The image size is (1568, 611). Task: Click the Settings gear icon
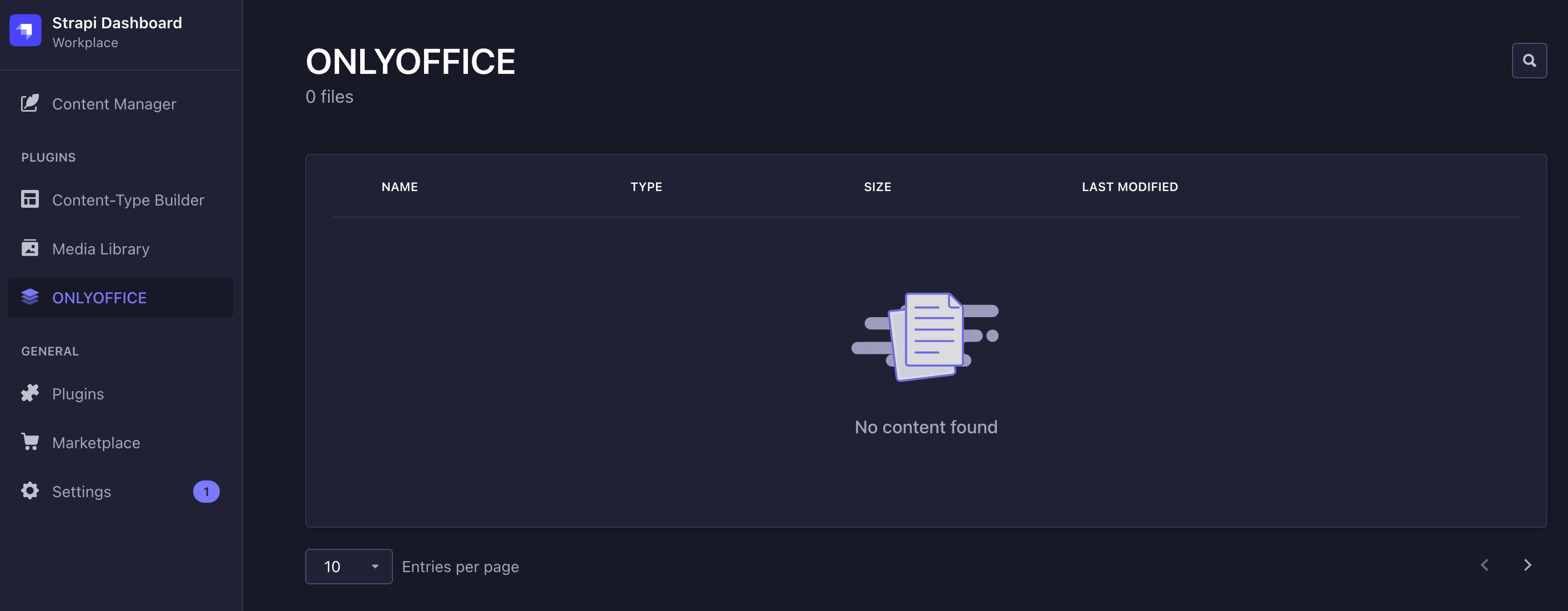30,490
